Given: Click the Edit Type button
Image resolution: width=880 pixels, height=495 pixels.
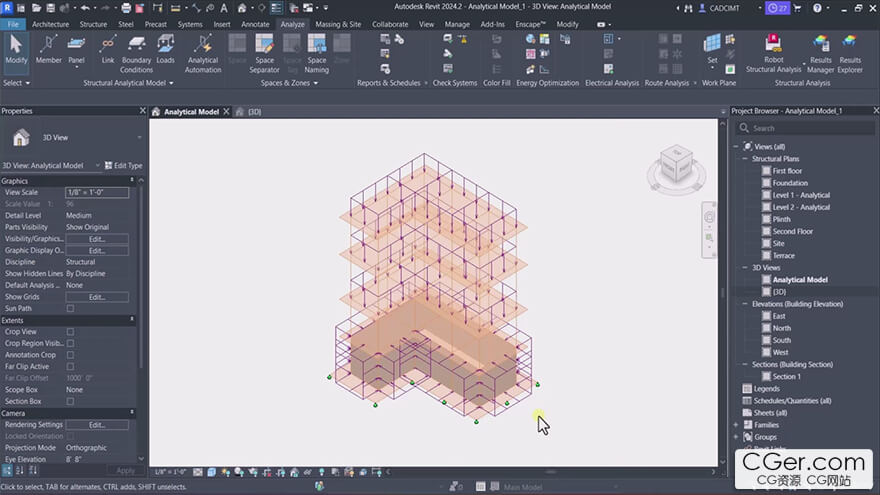Looking at the screenshot, I should 123,166.
